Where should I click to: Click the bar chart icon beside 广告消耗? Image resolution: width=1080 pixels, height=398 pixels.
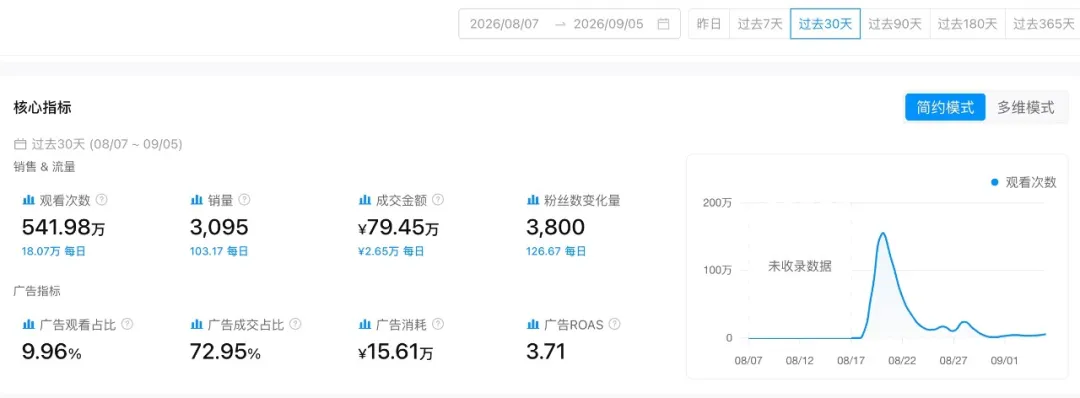pos(365,324)
